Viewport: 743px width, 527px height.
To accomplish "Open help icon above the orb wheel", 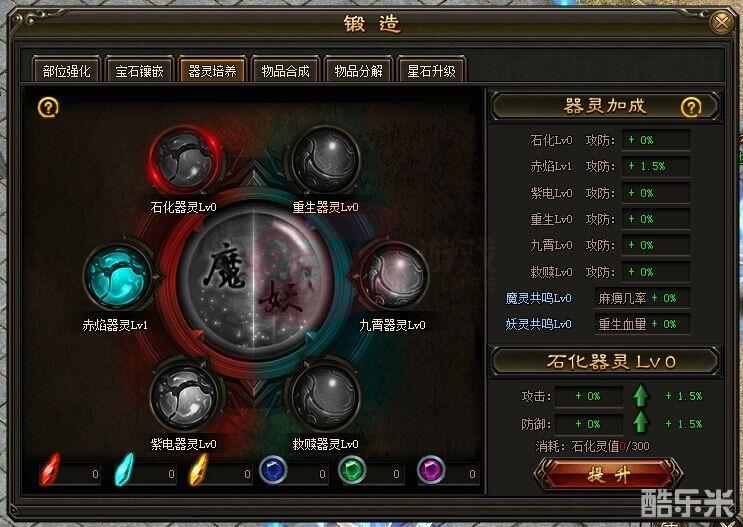I will [x=48, y=108].
